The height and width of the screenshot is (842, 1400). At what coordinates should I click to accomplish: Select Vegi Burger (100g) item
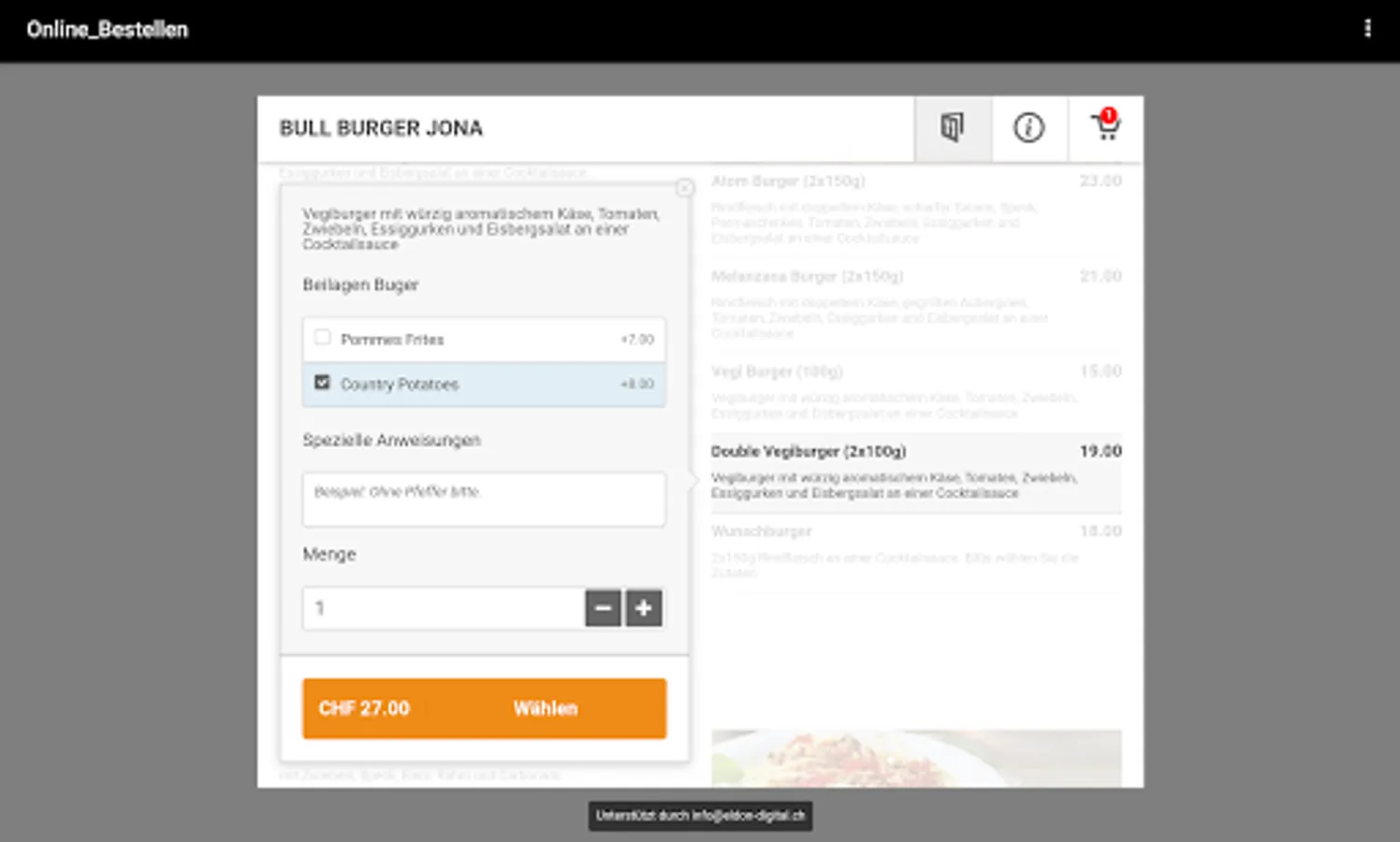point(916,392)
